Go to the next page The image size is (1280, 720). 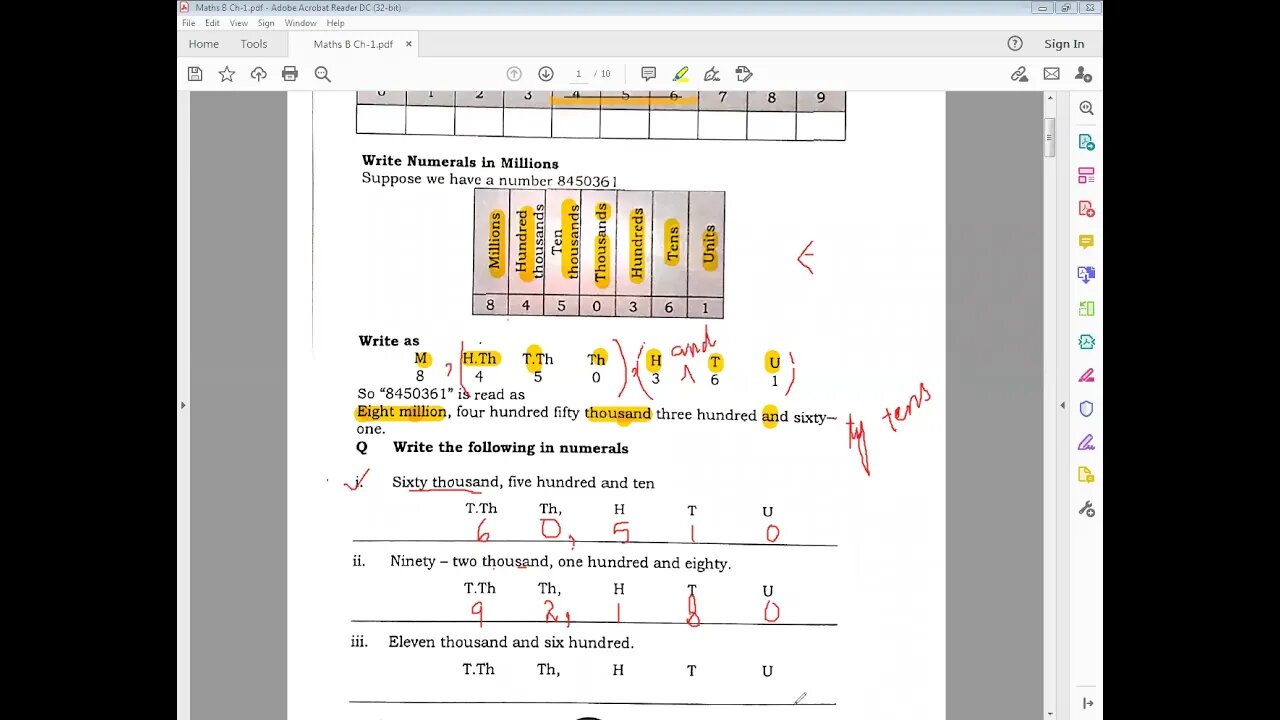546,74
